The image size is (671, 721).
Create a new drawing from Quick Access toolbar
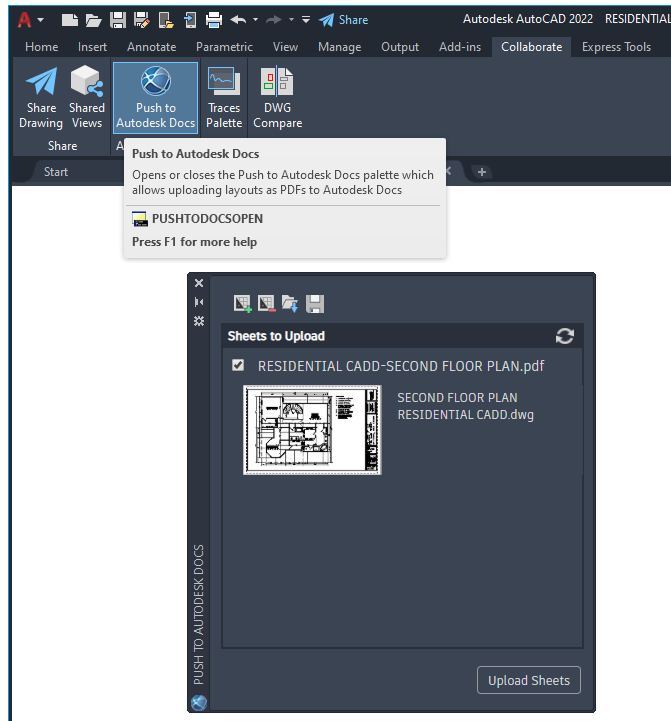click(69, 20)
